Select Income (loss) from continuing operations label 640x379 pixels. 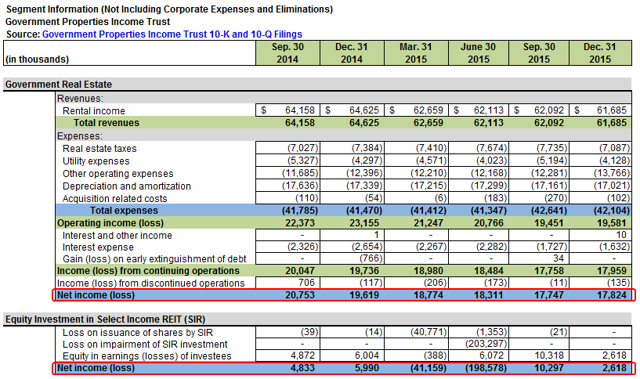pos(148,271)
